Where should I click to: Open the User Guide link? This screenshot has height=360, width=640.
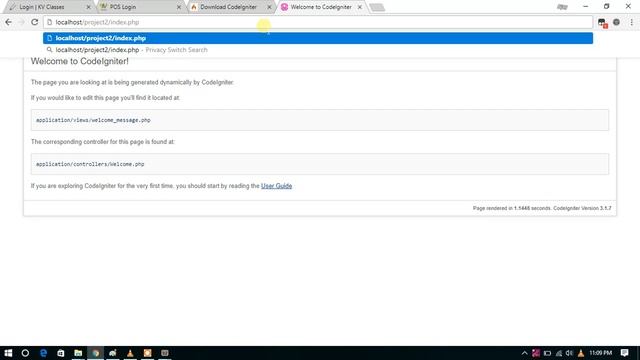click(276, 186)
